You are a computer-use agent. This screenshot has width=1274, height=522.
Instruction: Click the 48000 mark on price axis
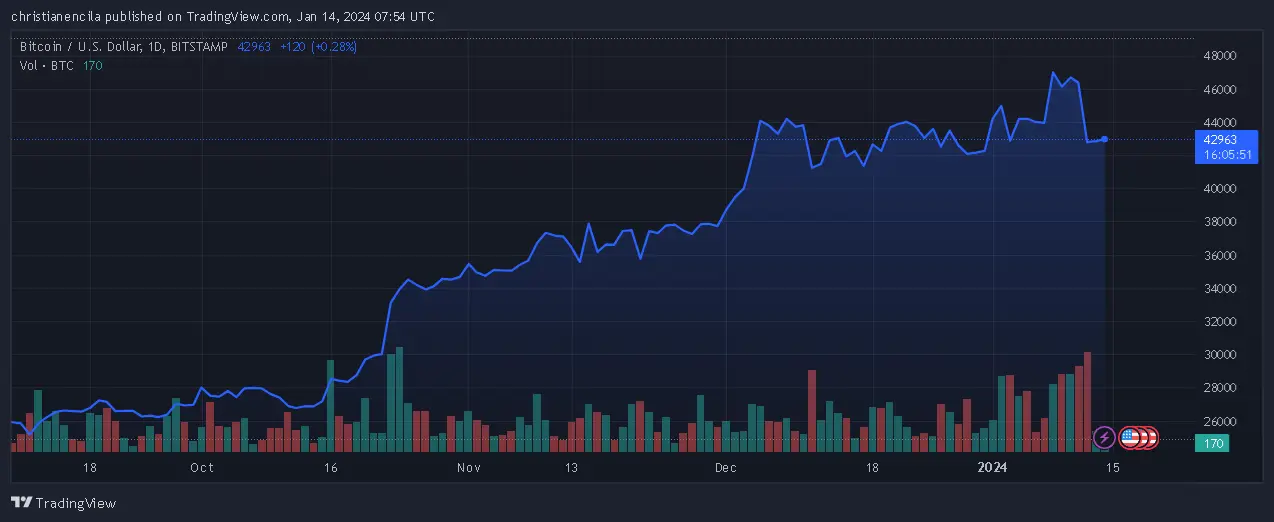(x=1222, y=56)
